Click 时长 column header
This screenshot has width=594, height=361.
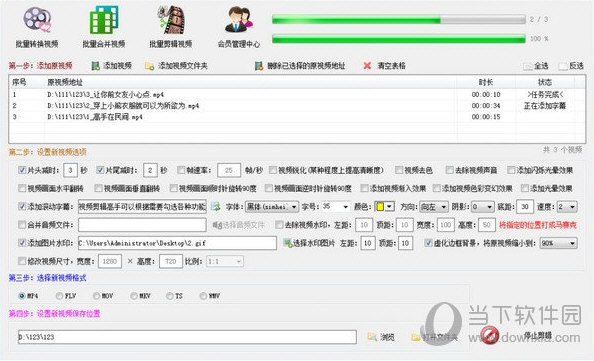(486, 82)
